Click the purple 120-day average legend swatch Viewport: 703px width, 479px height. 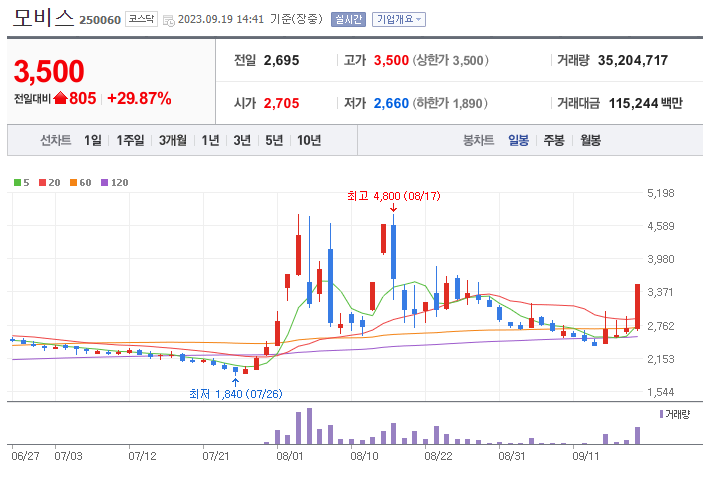pos(104,183)
